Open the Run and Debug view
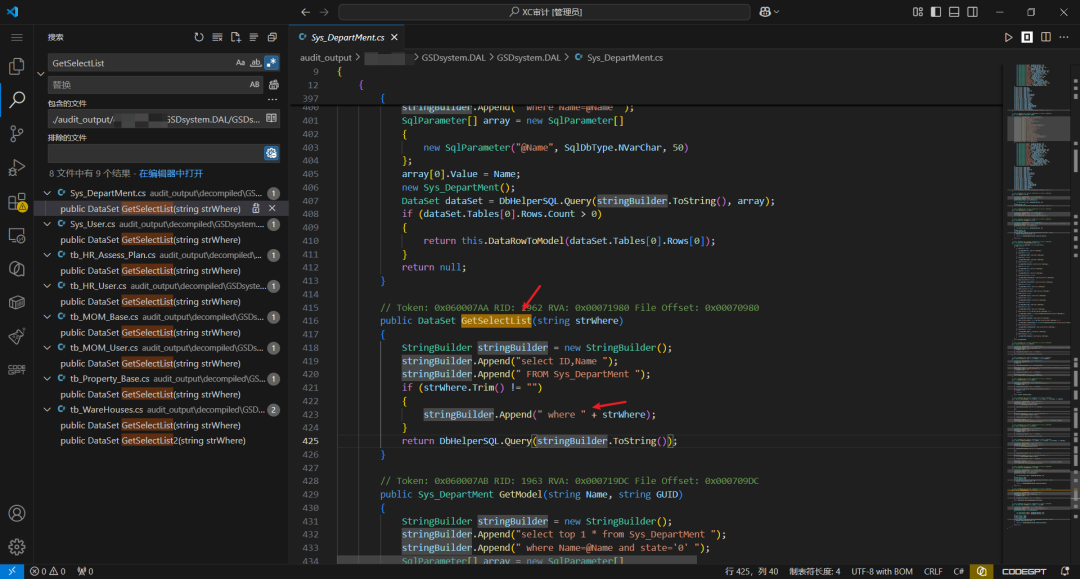 17,167
